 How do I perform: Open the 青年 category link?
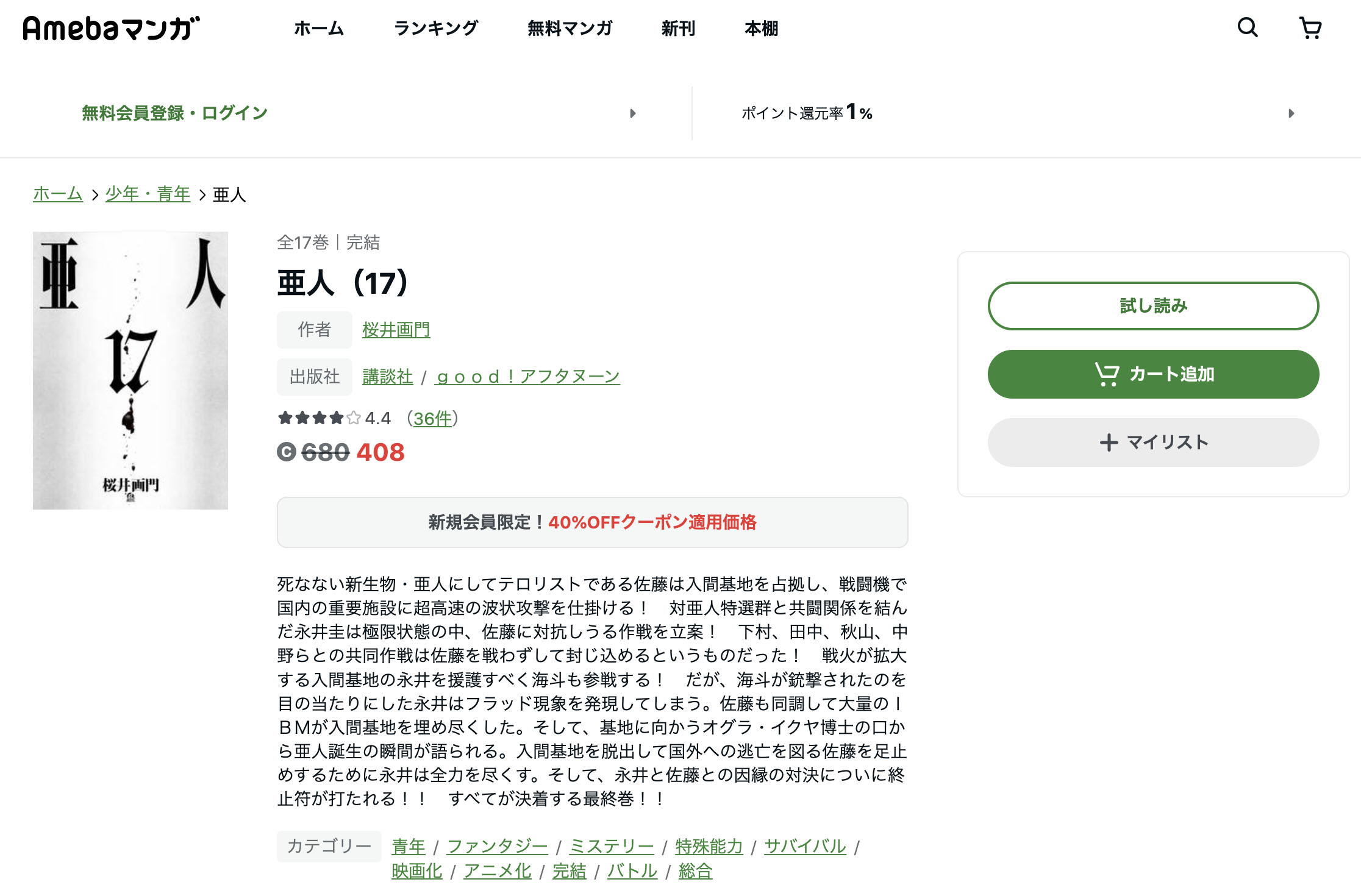(x=409, y=847)
